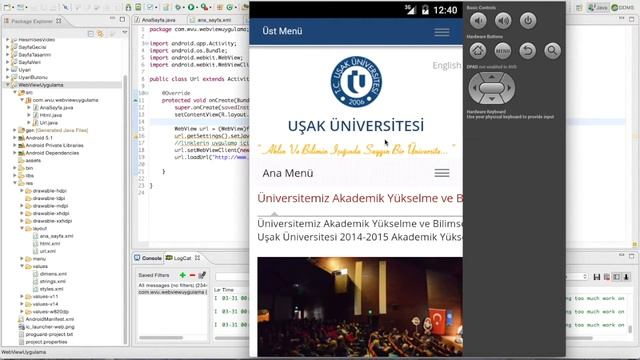The image size is (640, 360).
Task: Click the auditorium news photo
Action: [360, 307]
